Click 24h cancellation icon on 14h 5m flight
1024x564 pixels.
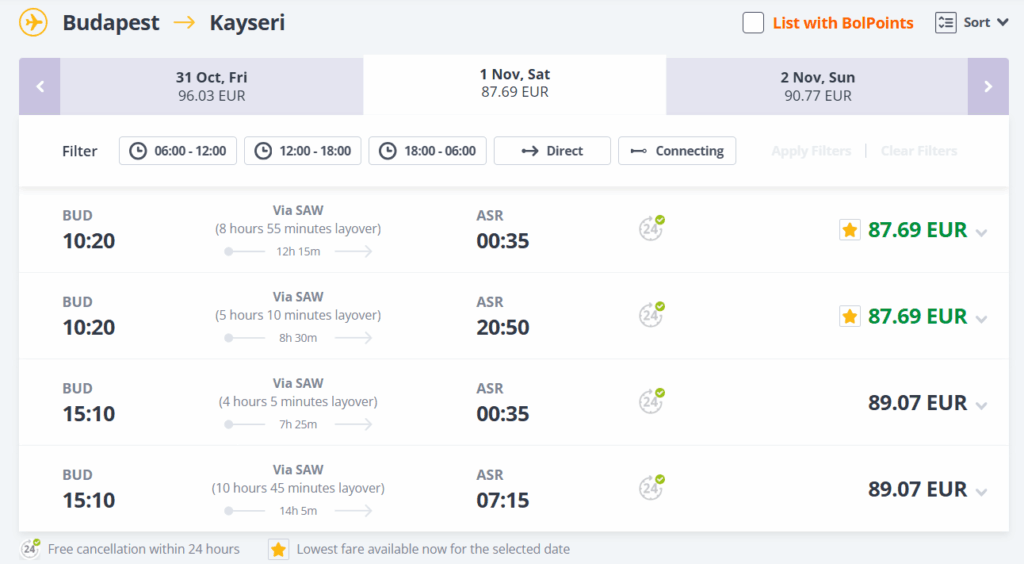pyautogui.click(x=652, y=488)
